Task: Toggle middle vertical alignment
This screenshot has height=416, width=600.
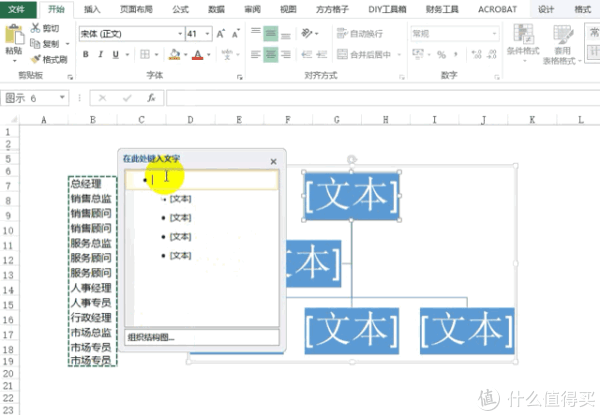Action: (271, 34)
